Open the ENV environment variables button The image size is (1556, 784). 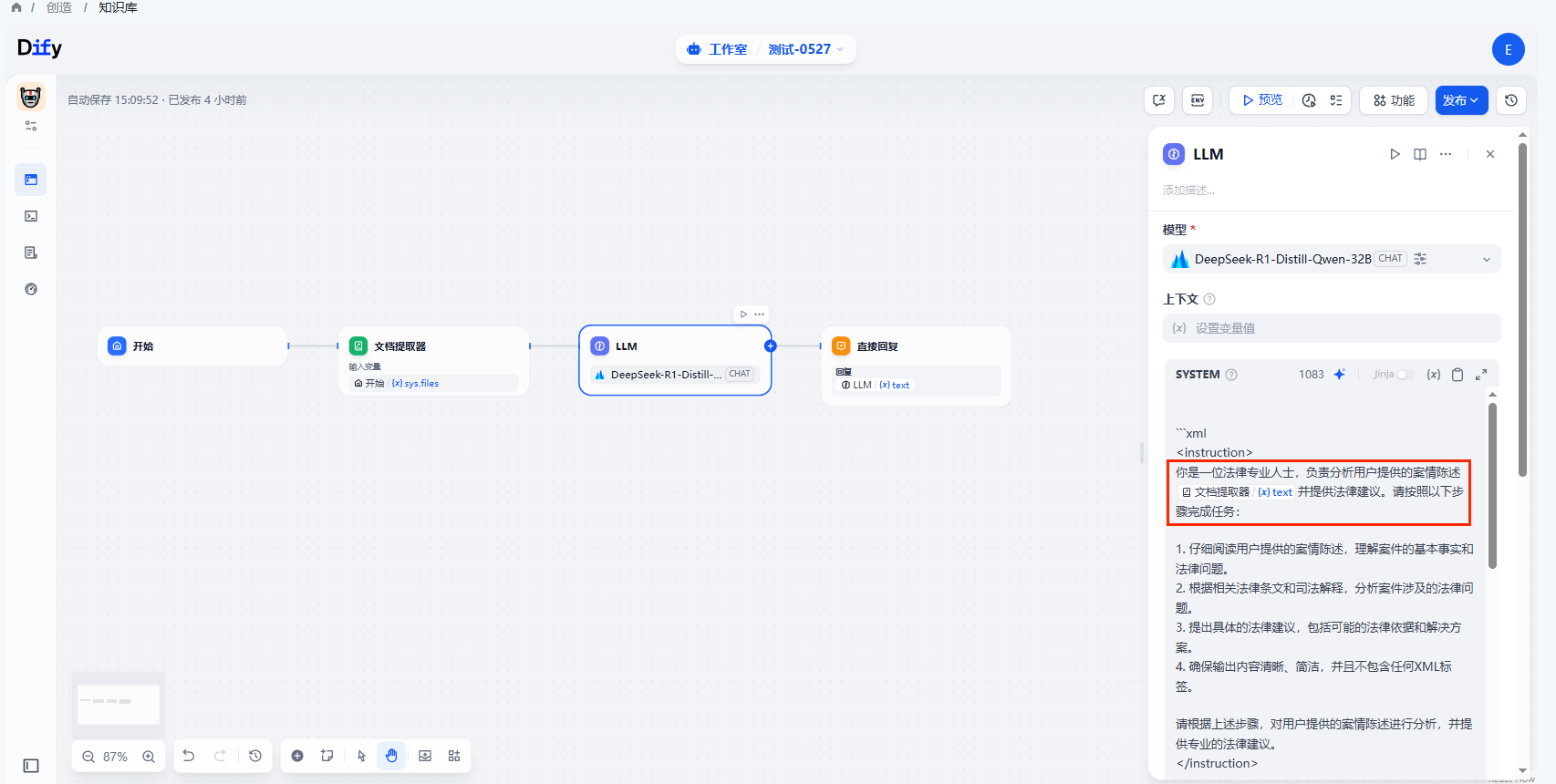pos(1198,100)
